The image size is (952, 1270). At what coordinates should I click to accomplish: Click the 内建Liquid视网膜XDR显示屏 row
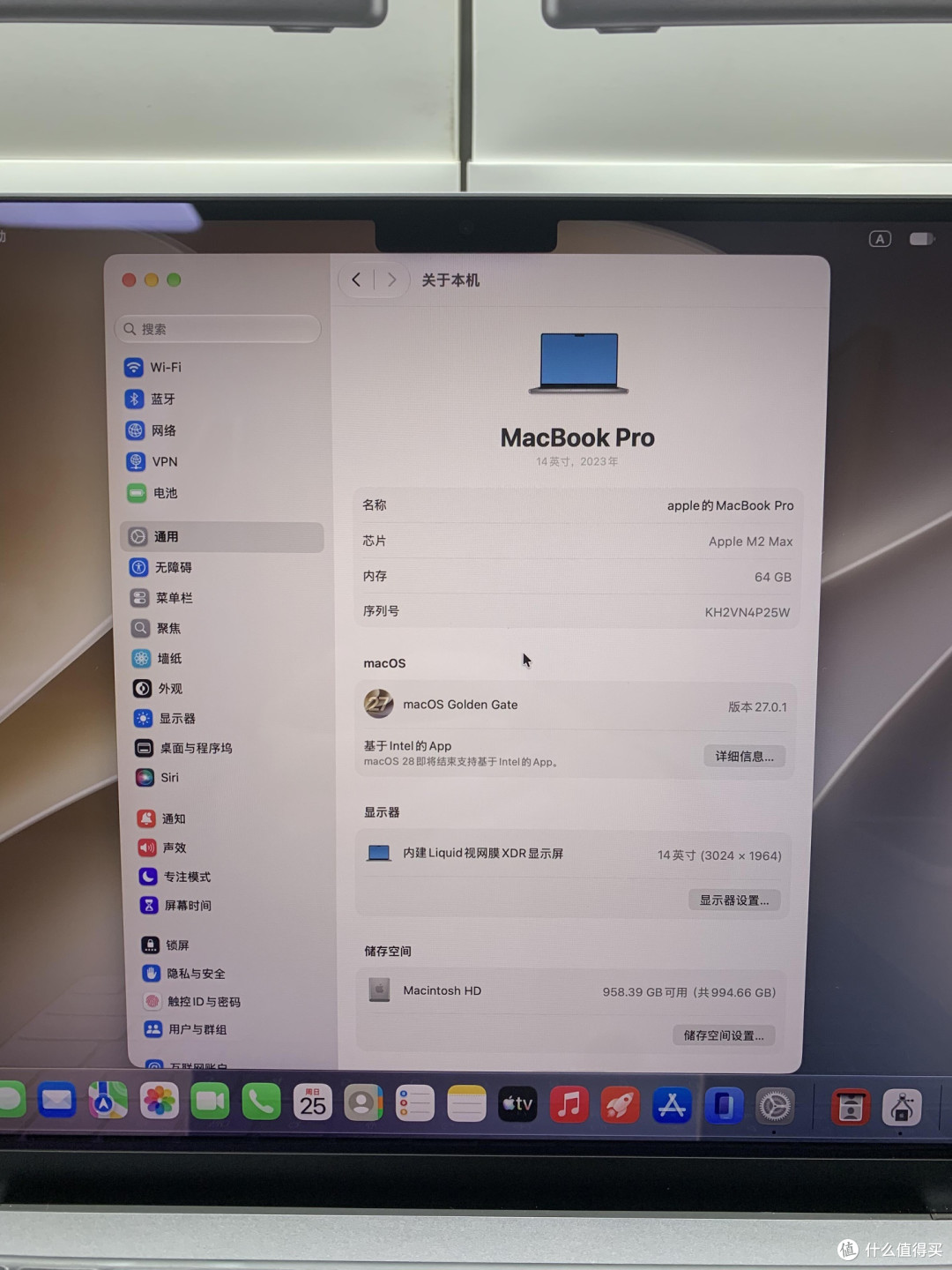[573, 855]
